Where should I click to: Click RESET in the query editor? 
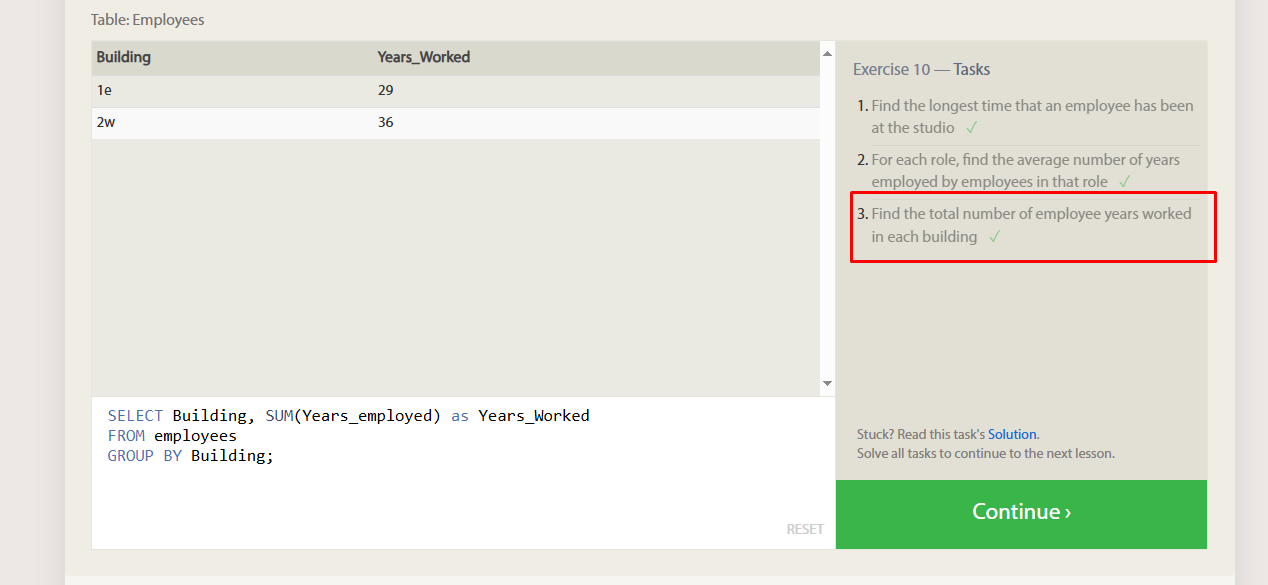805,529
